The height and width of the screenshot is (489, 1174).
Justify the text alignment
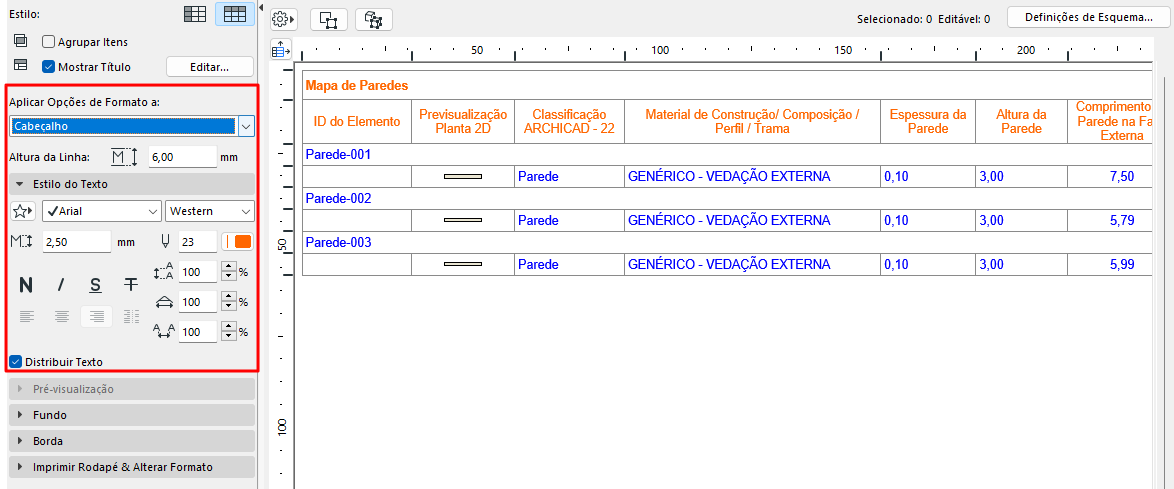click(131, 317)
